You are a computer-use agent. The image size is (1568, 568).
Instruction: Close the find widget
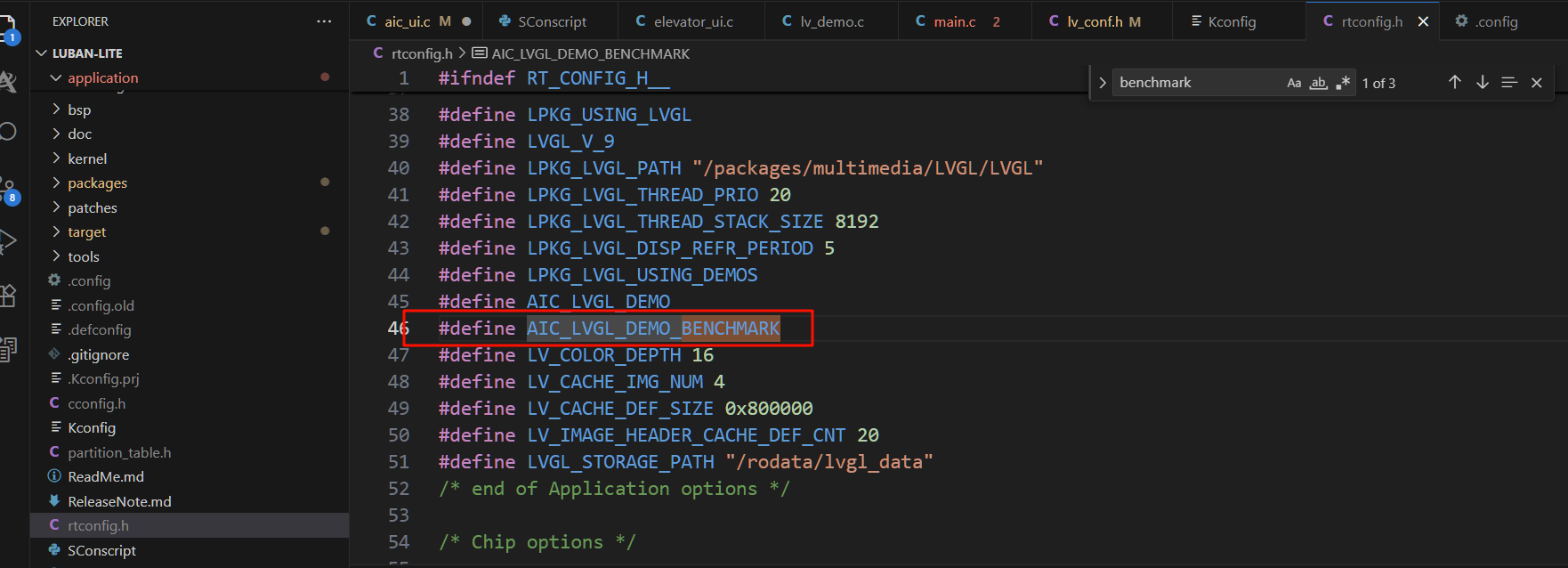coord(1537,83)
